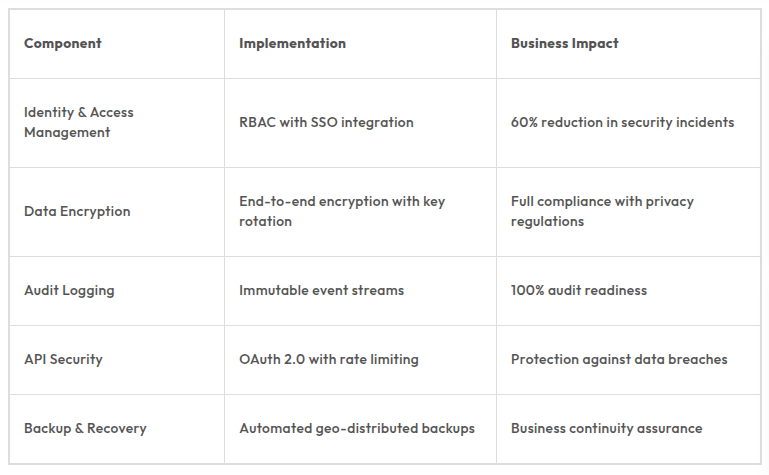Click the Component column header
The image size is (769, 475).
pos(63,43)
